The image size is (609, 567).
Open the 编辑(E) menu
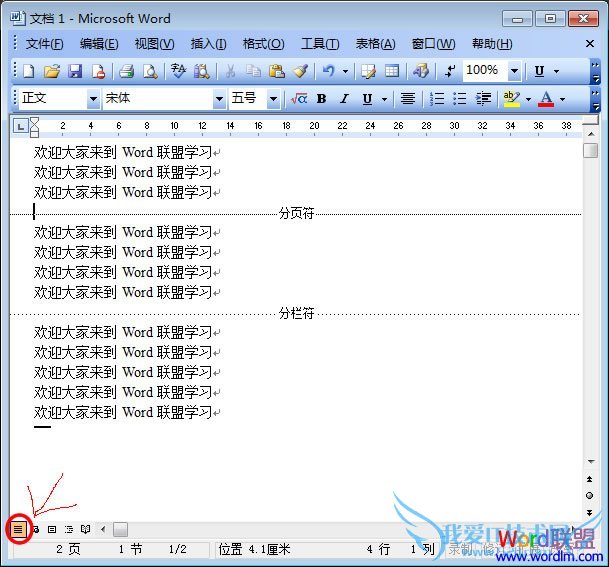pos(99,44)
